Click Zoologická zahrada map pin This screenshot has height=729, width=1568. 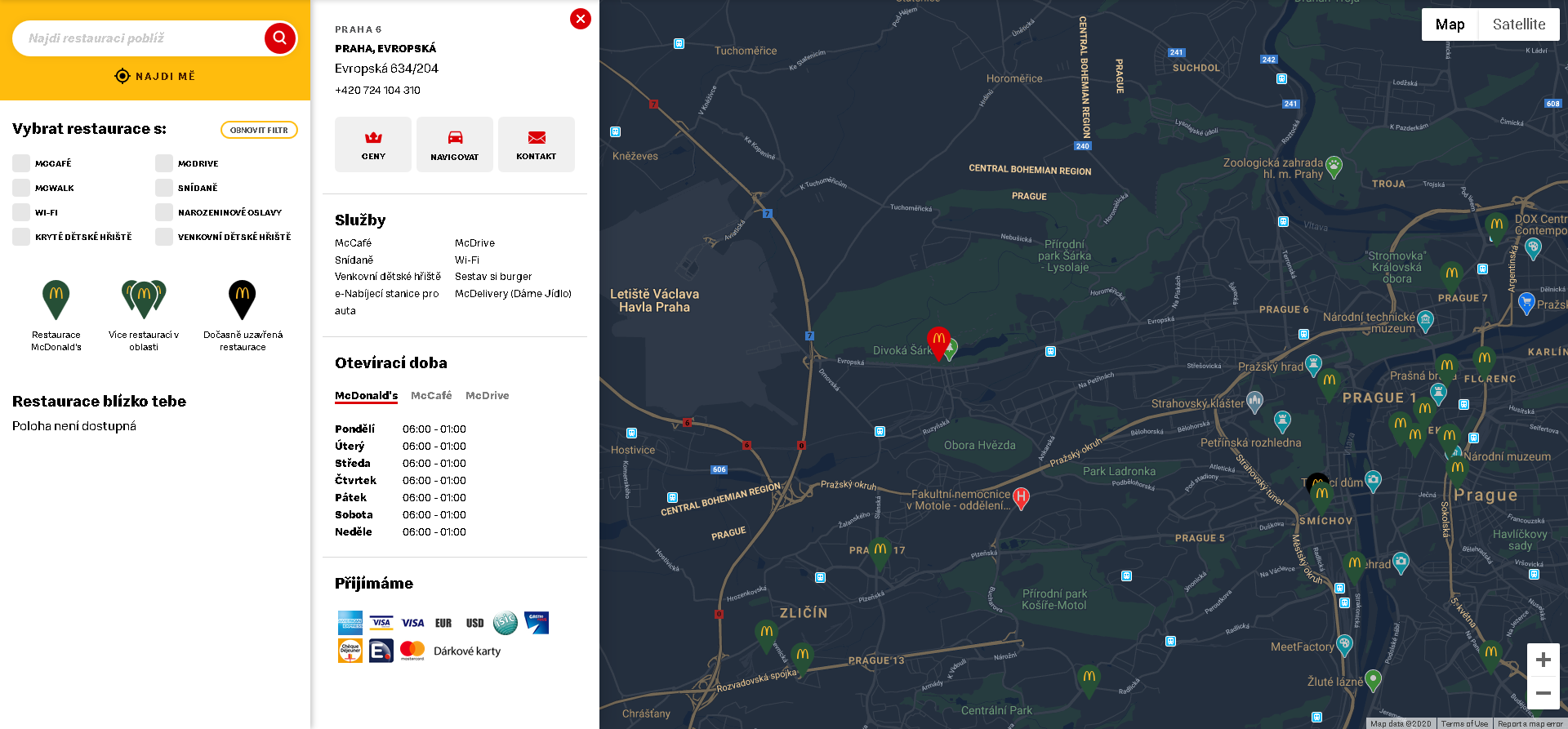pyautogui.click(x=1334, y=167)
